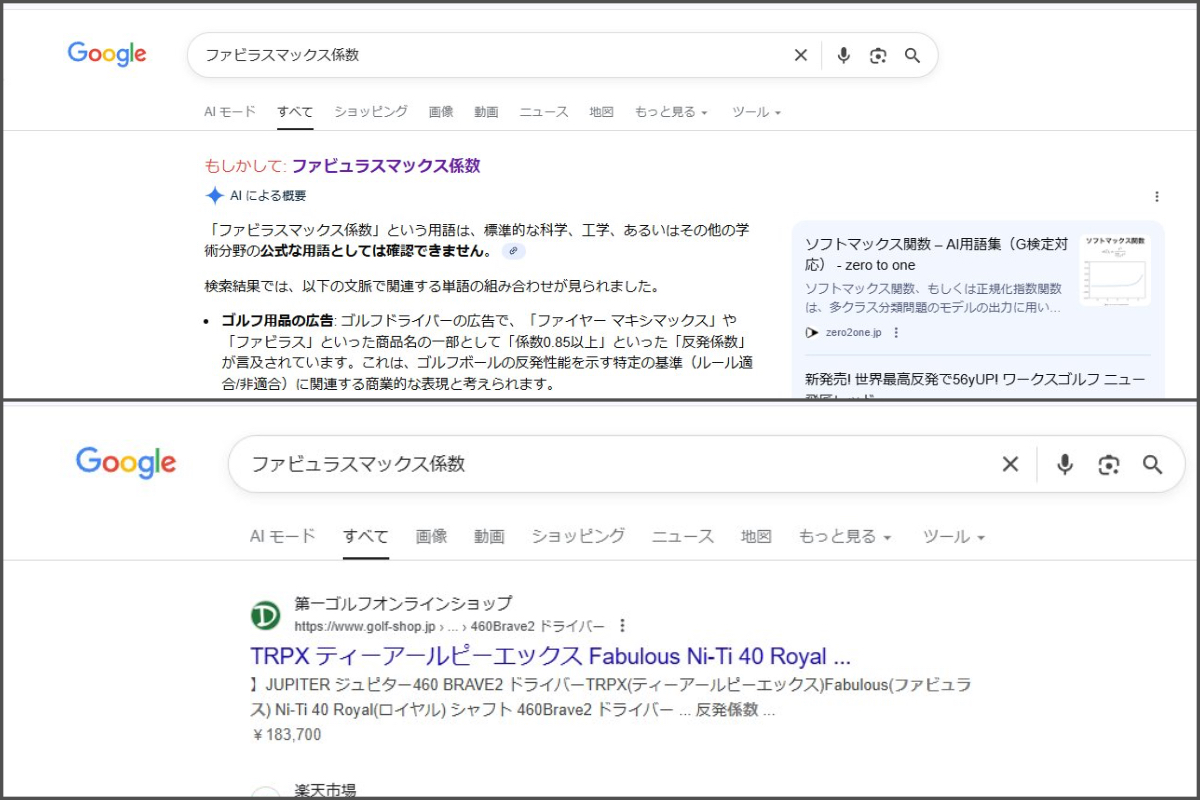
Task: Clear the ファビラスマックス係数 query with the X icon
Action: click(800, 56)
